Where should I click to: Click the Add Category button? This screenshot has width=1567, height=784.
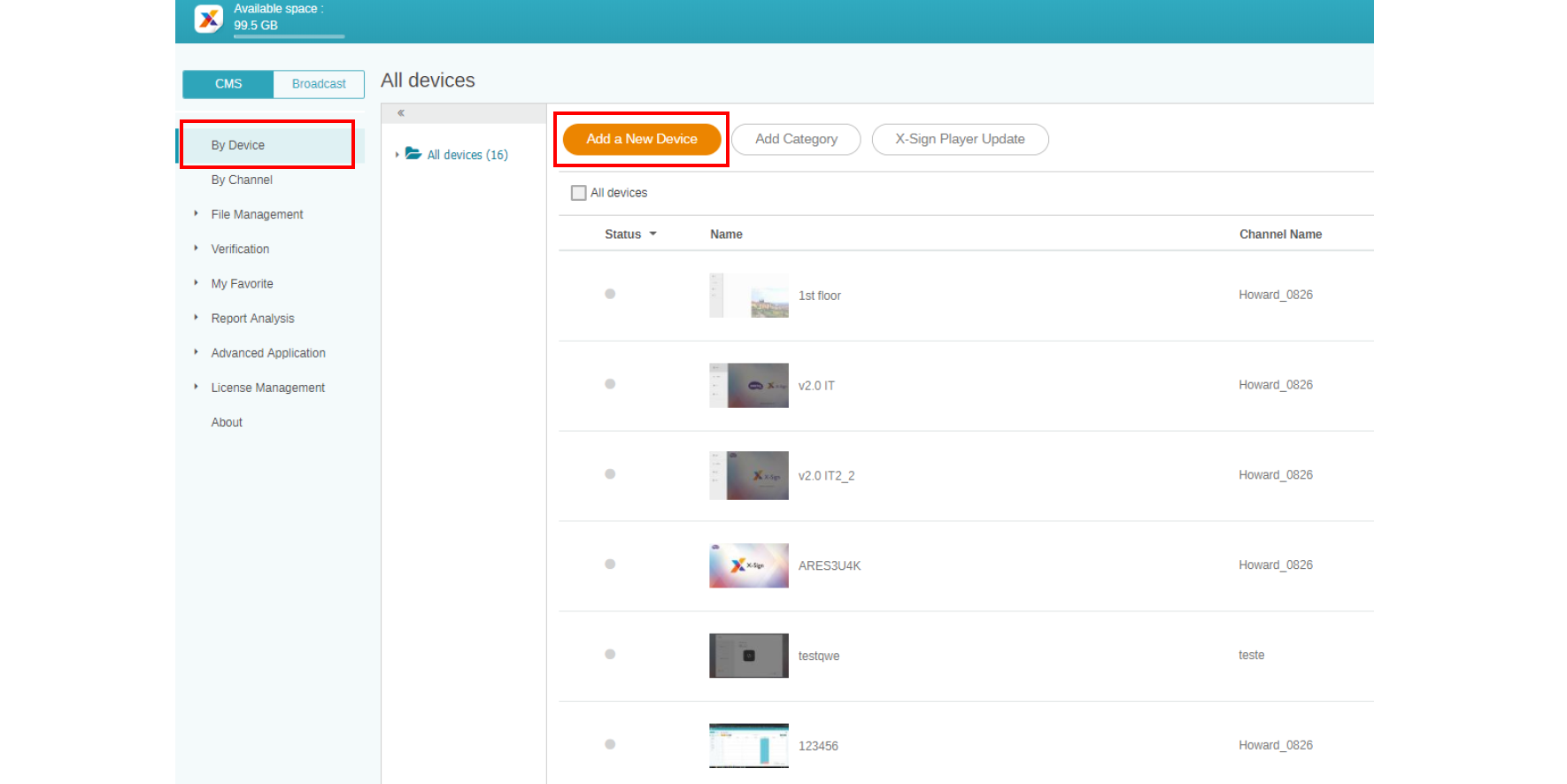pyautogui.click(x=796, y=139)
